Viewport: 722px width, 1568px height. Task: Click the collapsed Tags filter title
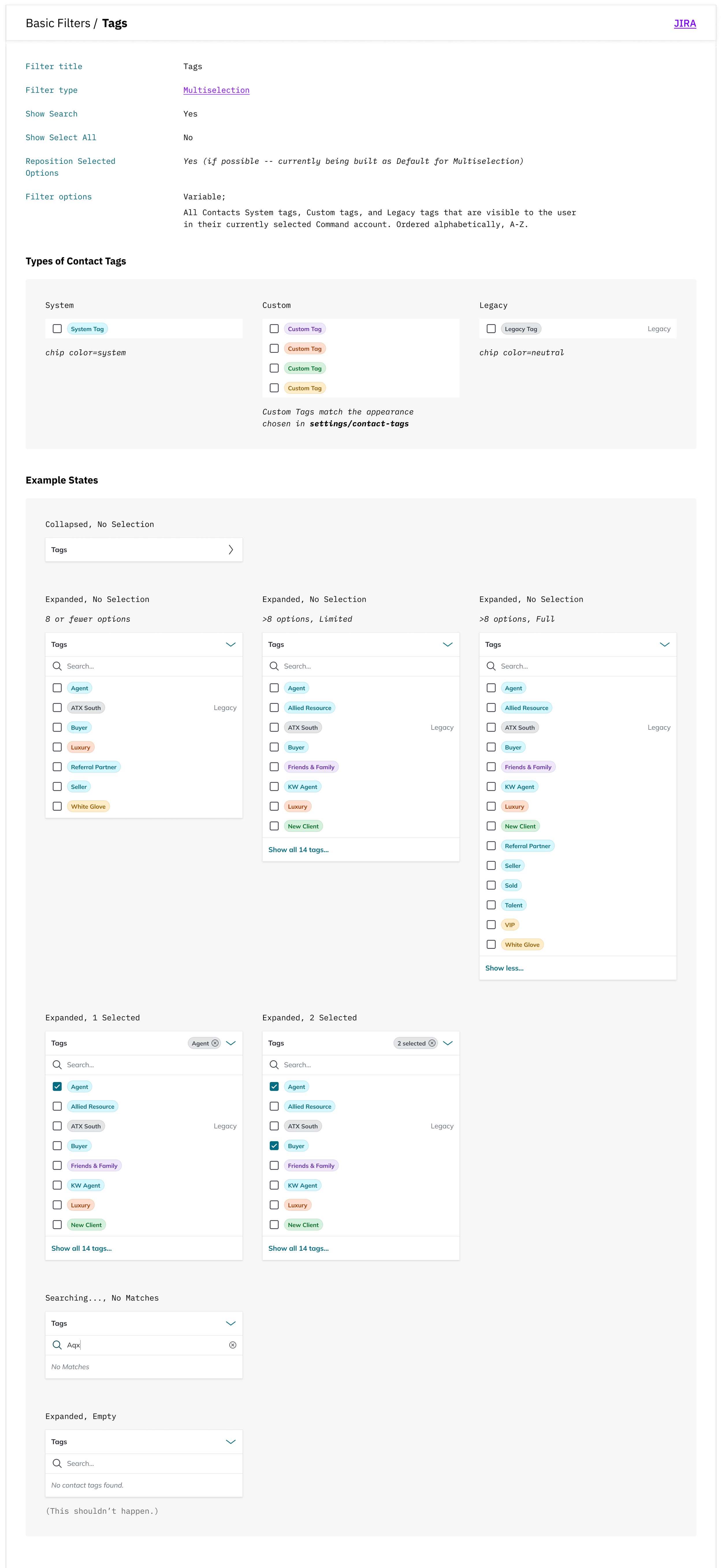(59, 550)
